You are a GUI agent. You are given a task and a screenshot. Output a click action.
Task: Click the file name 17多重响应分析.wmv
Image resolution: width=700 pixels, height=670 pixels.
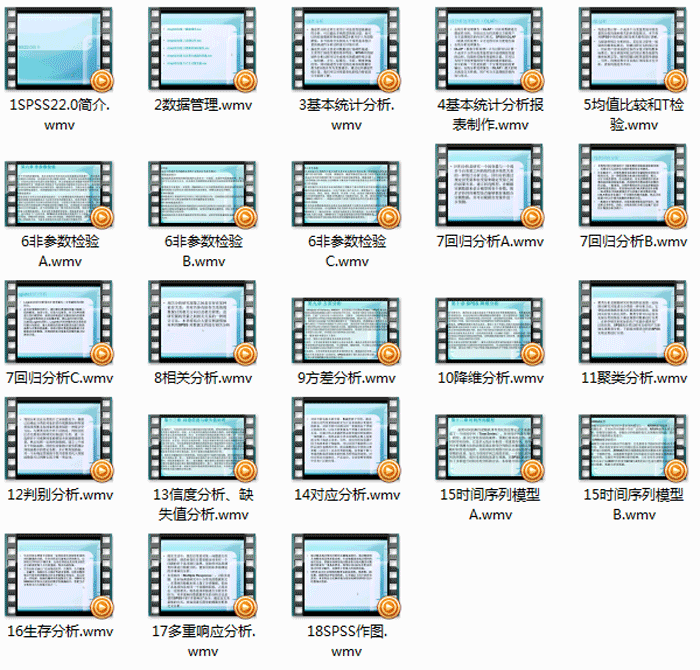tap(203, 641)
